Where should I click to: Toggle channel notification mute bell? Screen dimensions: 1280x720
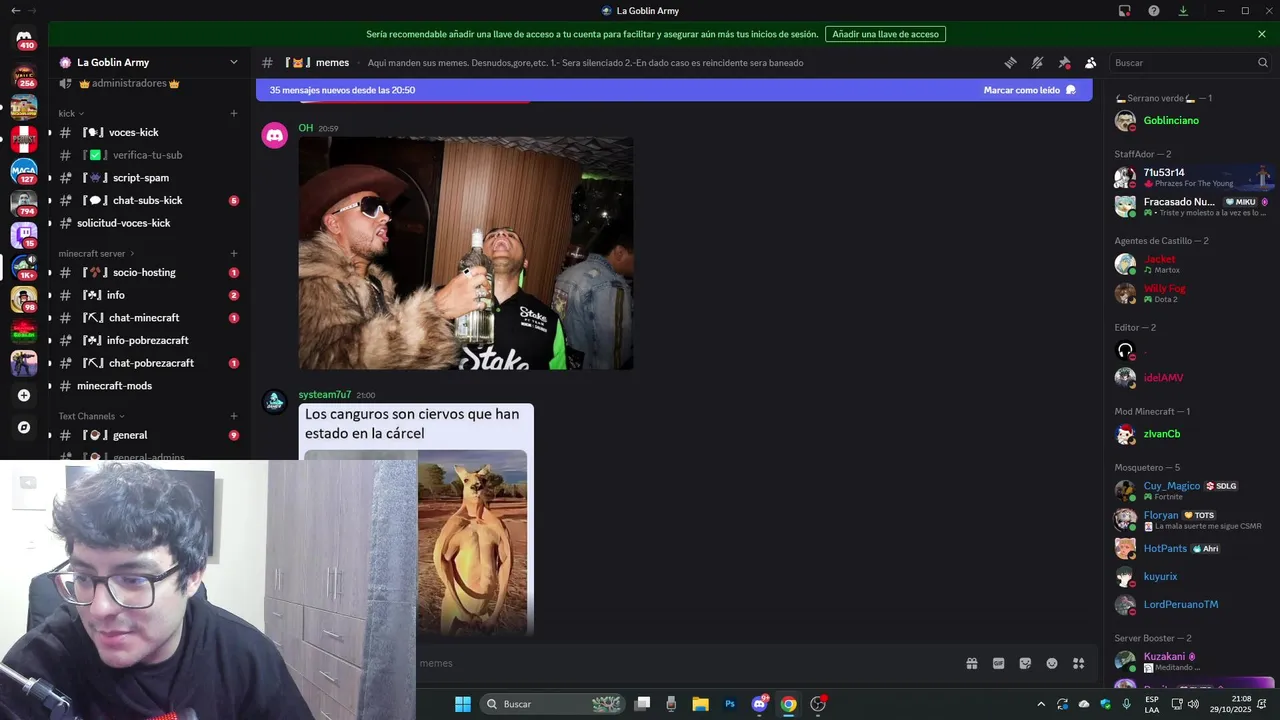click(x=1037, y=62)
